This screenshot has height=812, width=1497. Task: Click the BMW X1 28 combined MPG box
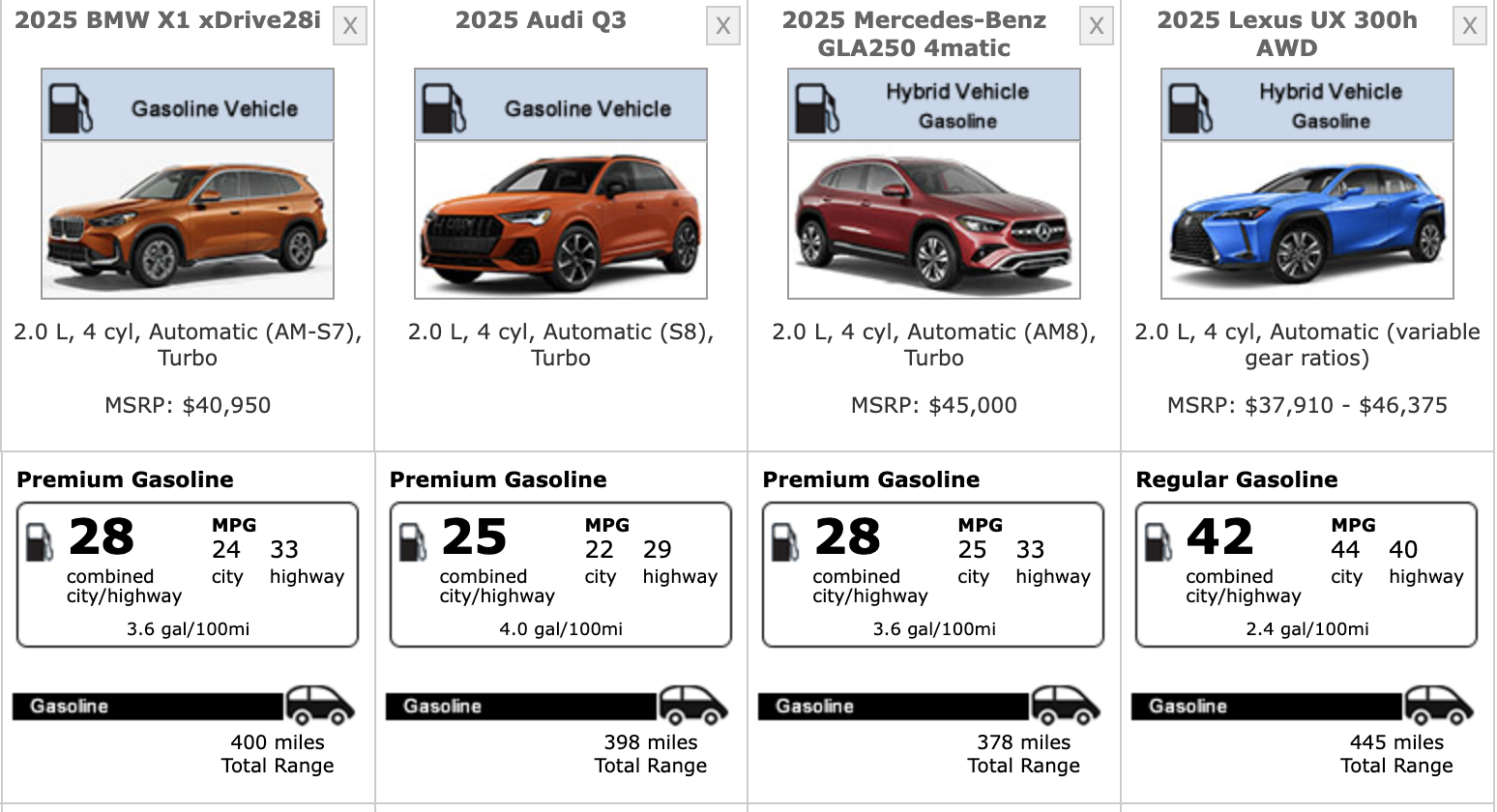click(188, 574)
